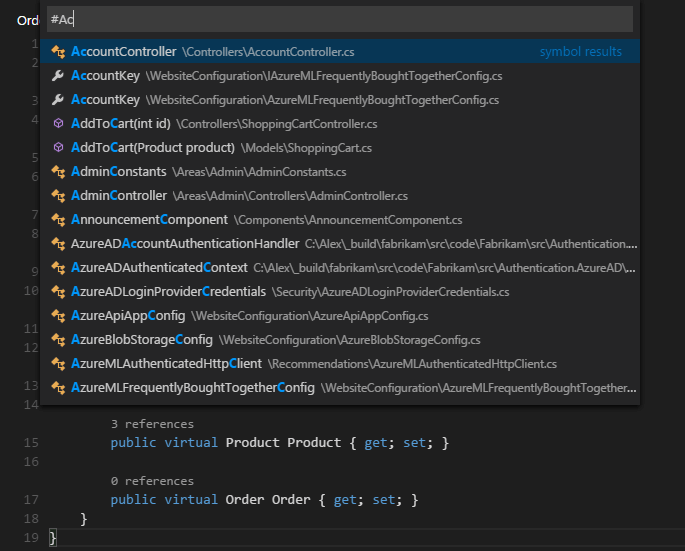
Task: Click the Product type in line 15
Action: [252, 442]
